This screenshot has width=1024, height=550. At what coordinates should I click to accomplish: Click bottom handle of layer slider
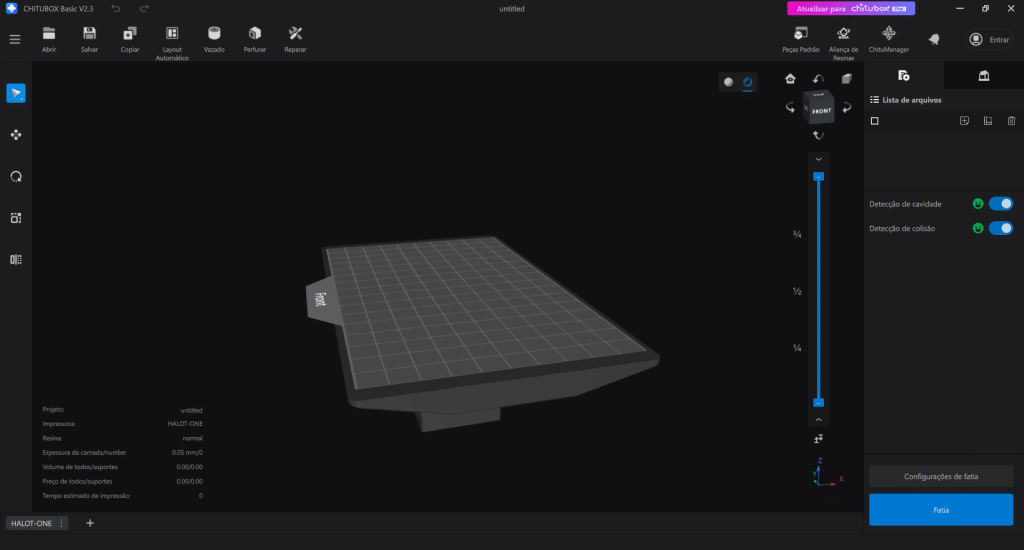coord(818,402)
